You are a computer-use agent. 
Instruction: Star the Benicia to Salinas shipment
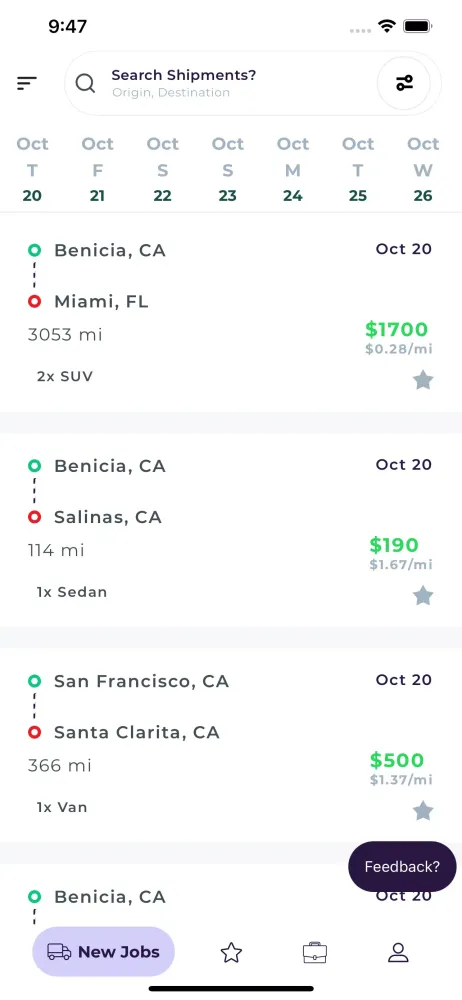pyautogui.click(x=423, y=596)
